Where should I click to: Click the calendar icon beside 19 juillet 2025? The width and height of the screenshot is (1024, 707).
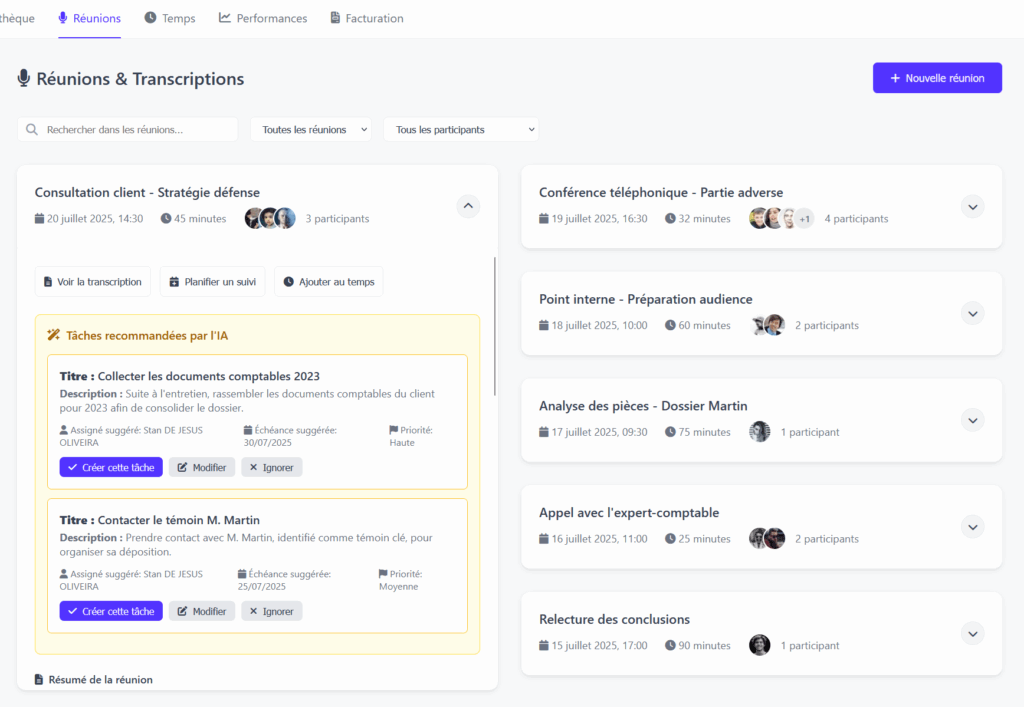543,219
